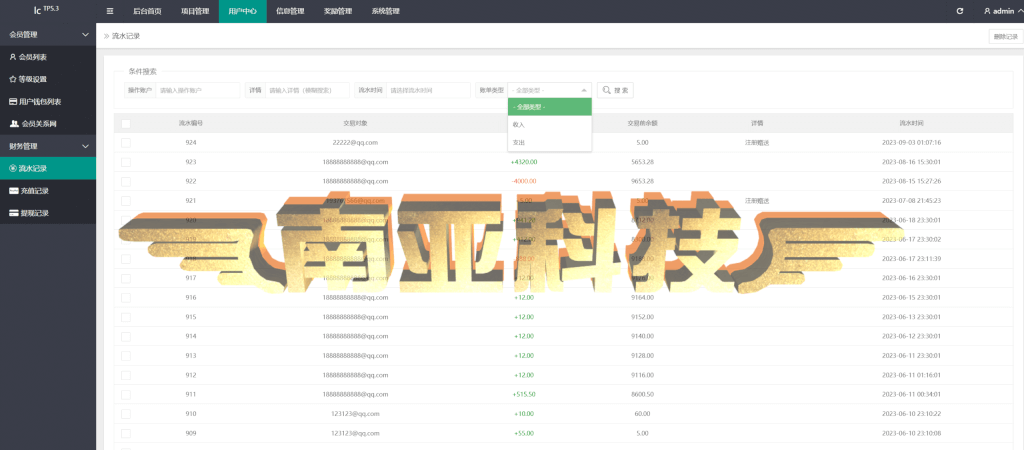The width and height of the screenshot is (1024, 450).
Task: Open 用户钱包列表 via its card icon
Action: [13, 102]
